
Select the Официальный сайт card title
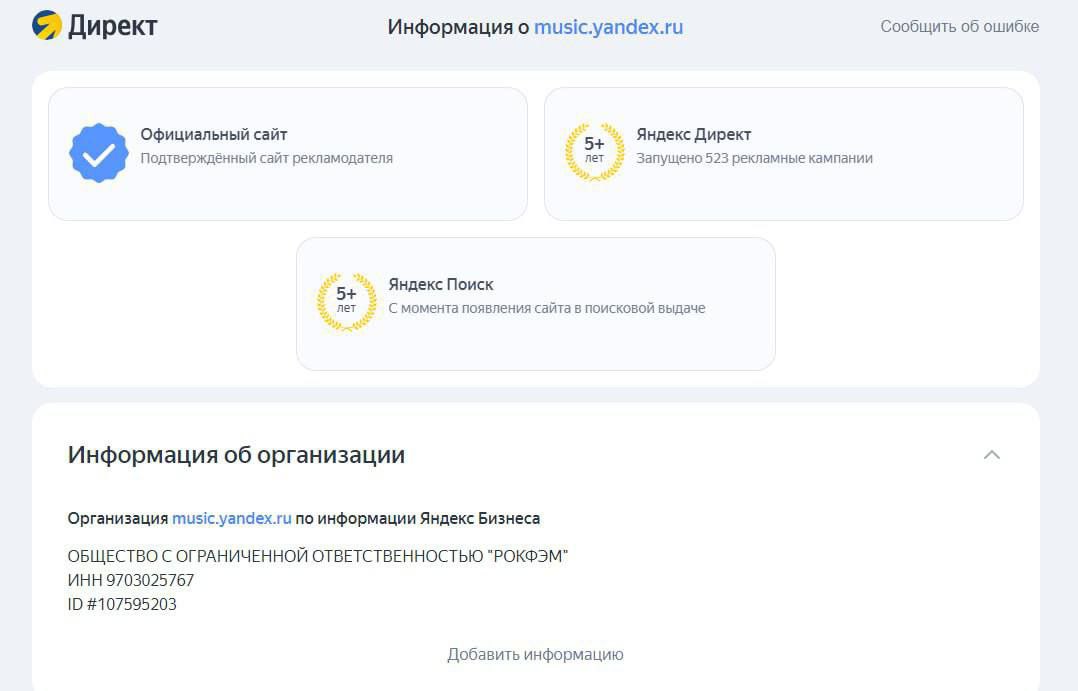pyautogui.click(x=214, y=134)
